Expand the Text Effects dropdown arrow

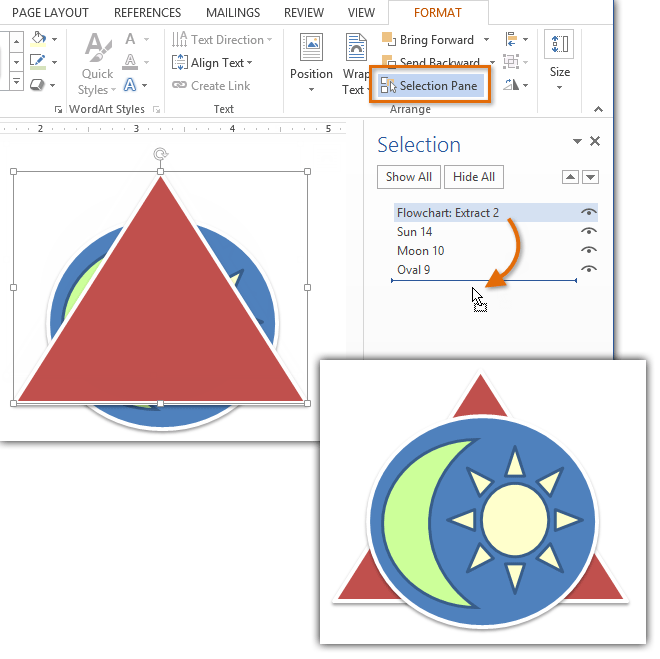click(144, 85)
